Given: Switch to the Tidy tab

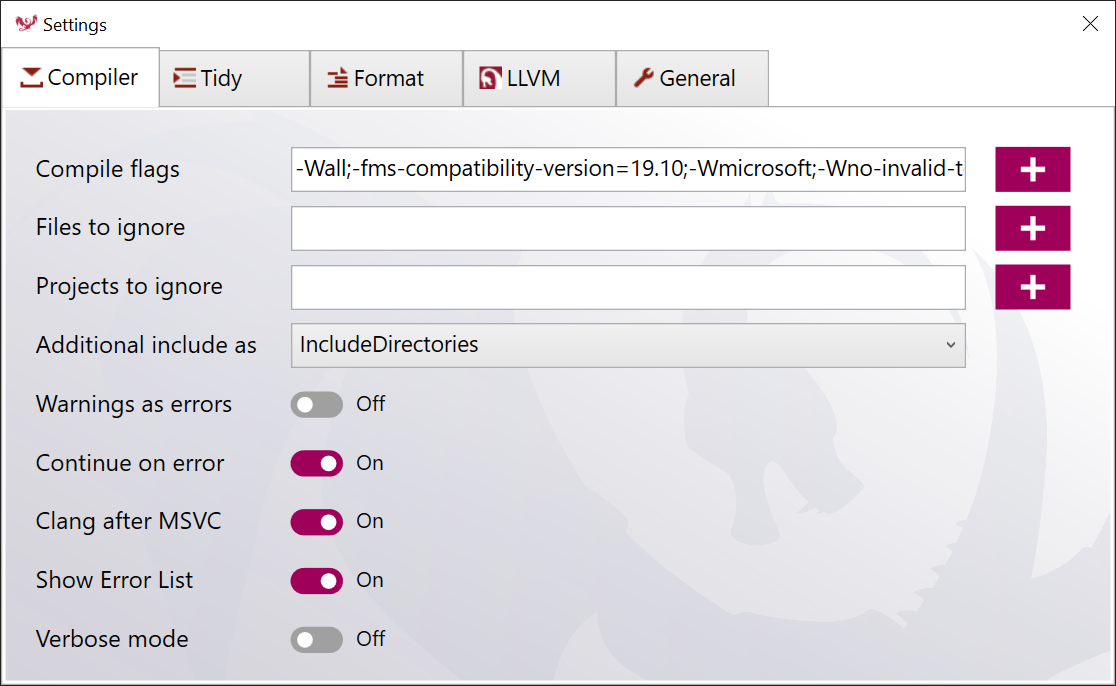Looking at the screenshot, I should coord(234,78).
